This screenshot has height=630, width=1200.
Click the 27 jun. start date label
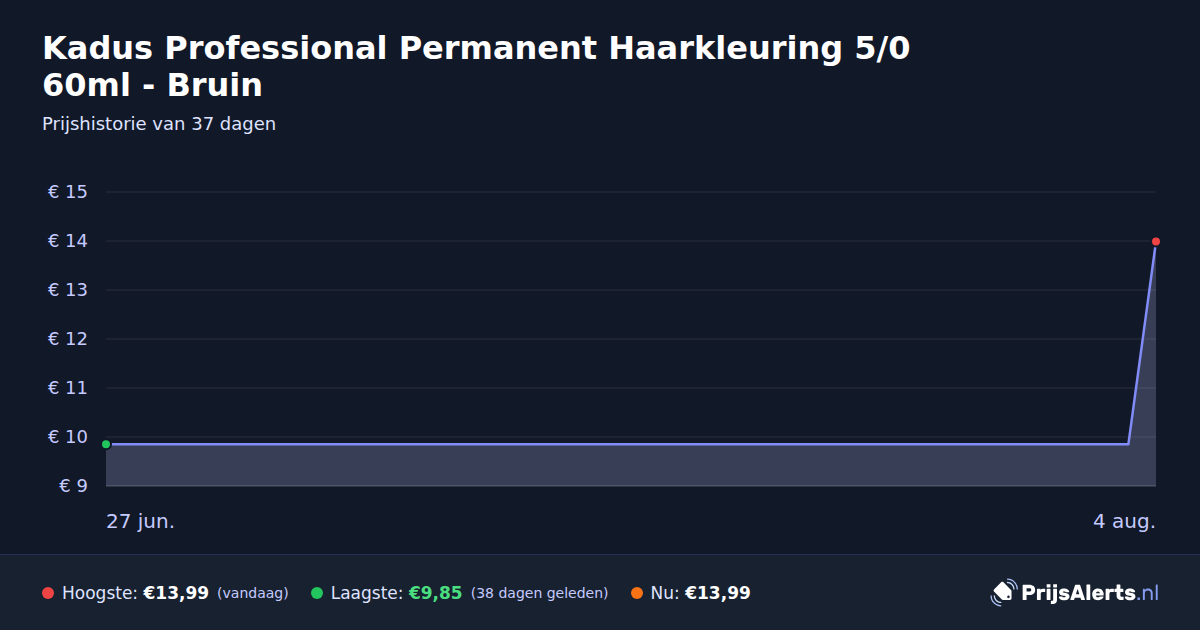click(x=141, y=522)
